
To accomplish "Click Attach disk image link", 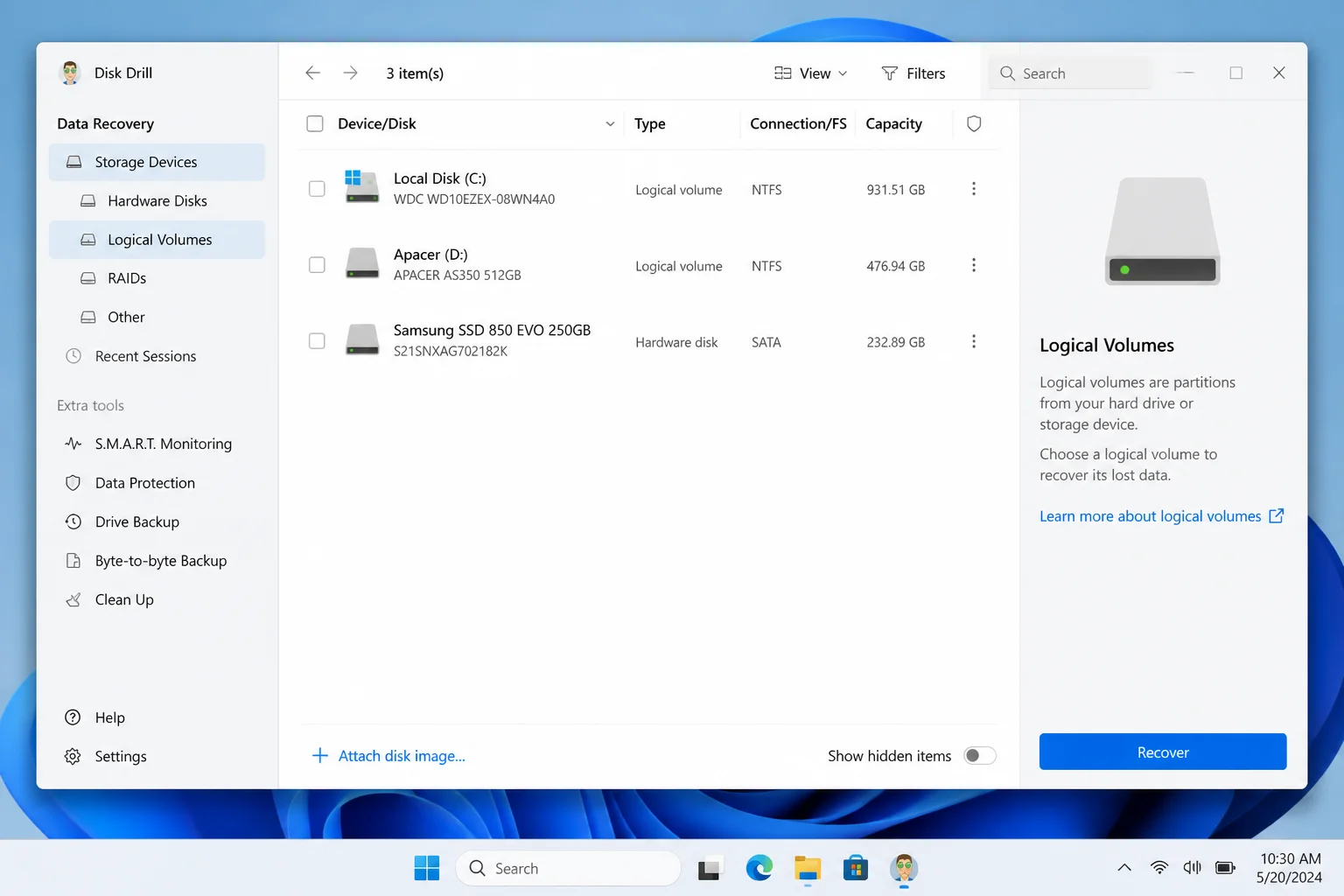I will point(402,756).
